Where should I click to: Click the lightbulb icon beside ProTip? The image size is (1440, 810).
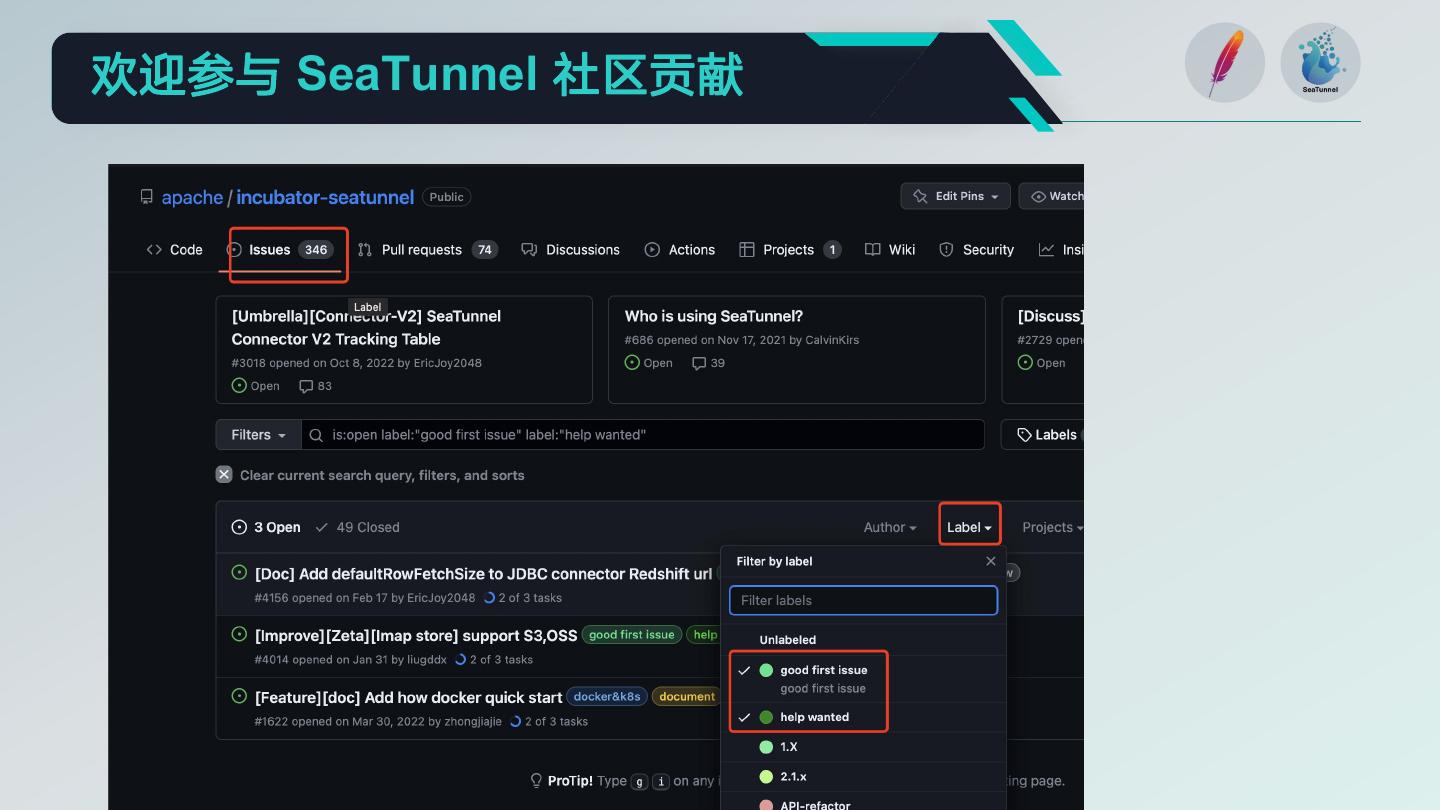[x=537, y=781]
